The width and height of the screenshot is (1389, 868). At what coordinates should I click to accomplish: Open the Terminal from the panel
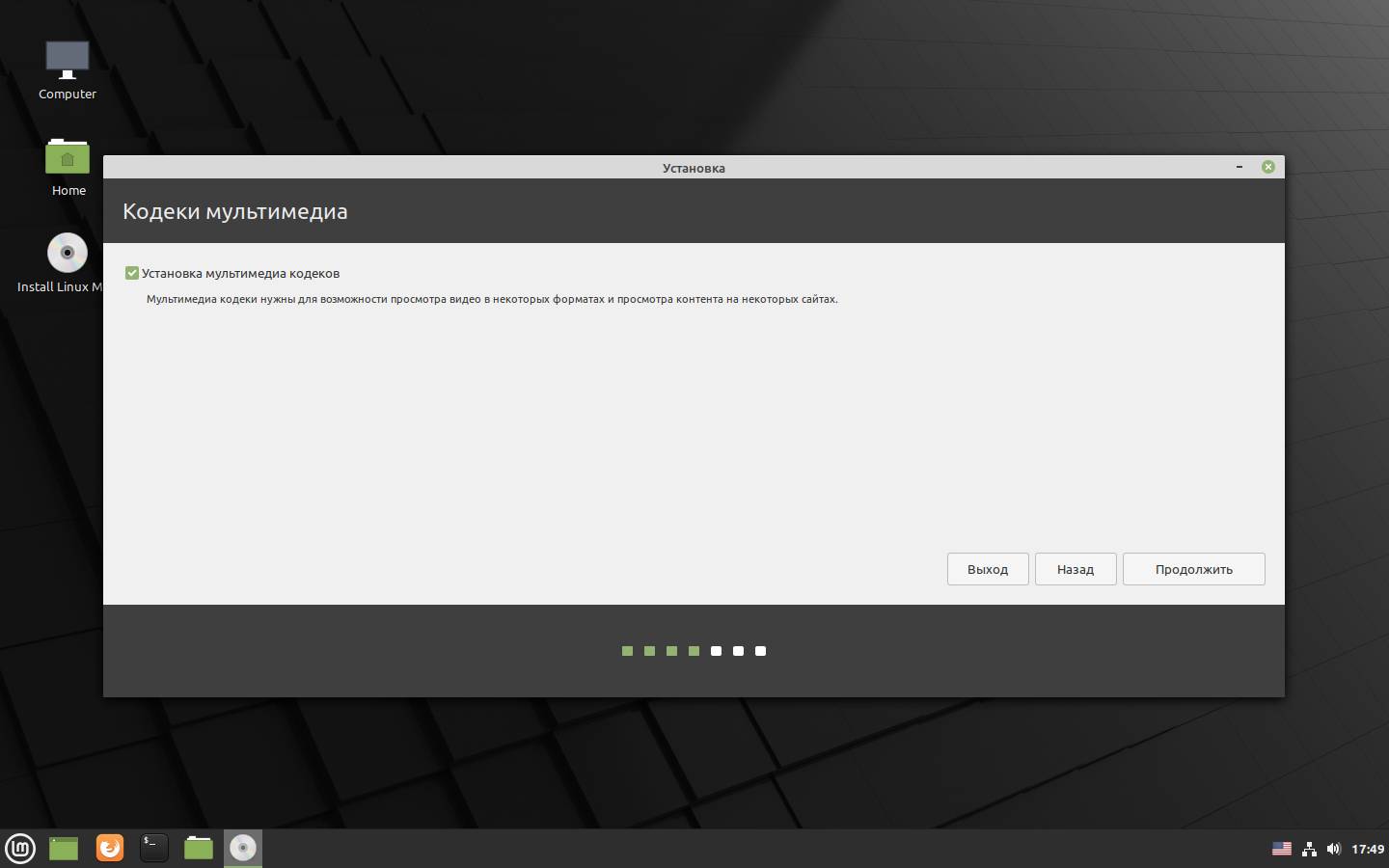(154, 848)
